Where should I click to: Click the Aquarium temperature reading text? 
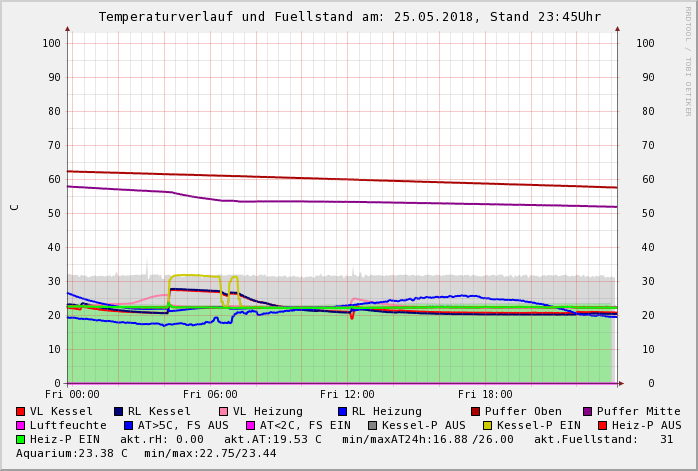(72, 454)
